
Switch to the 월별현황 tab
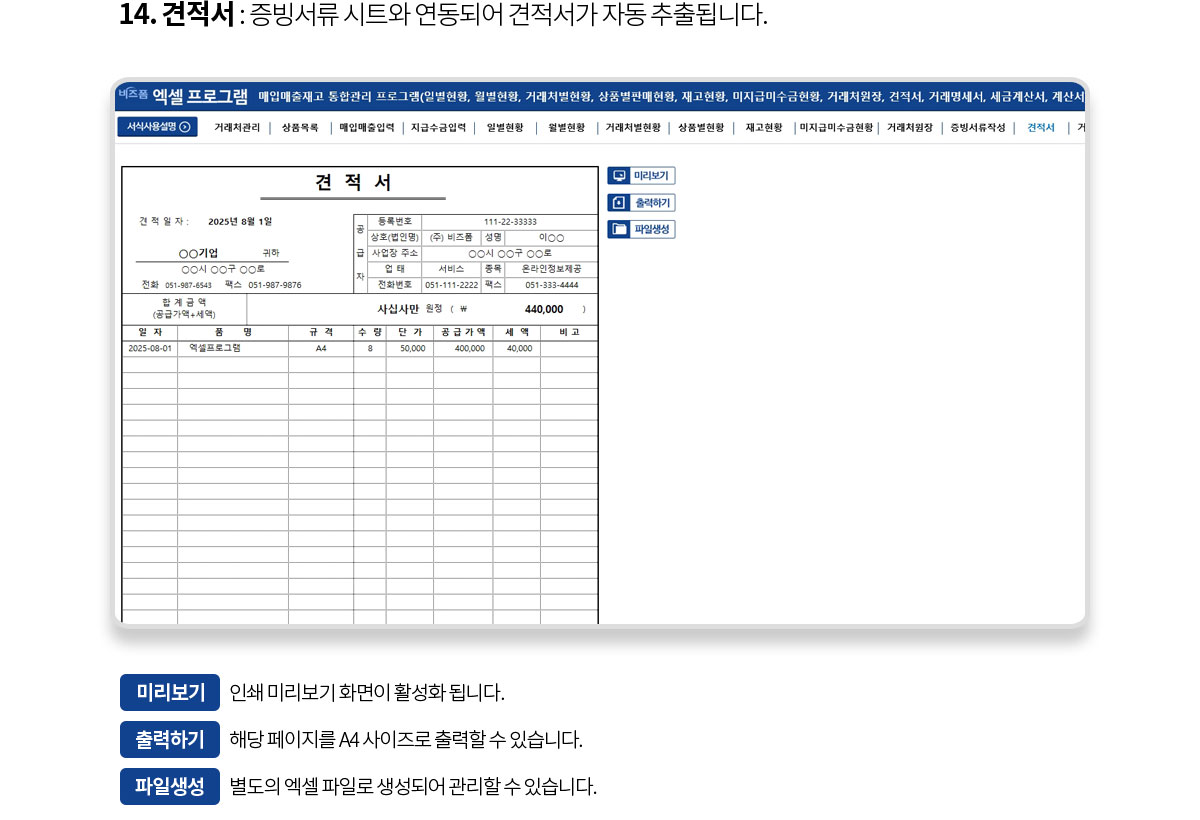(566, 128)
